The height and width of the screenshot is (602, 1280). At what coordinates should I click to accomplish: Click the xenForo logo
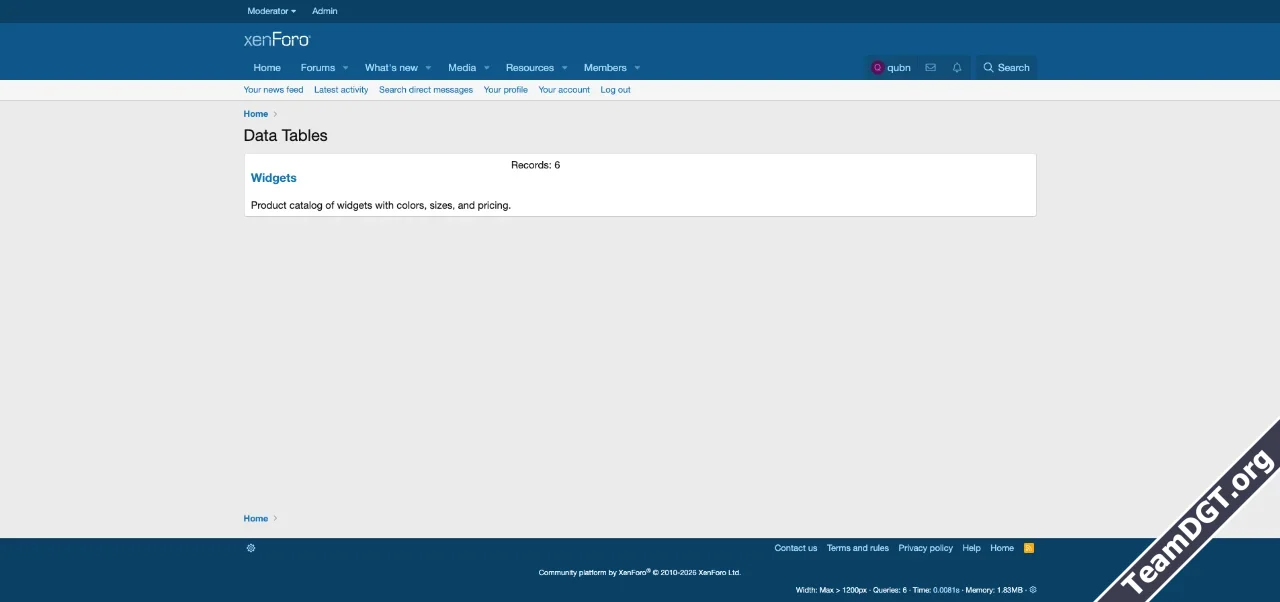tap(277, 40)
